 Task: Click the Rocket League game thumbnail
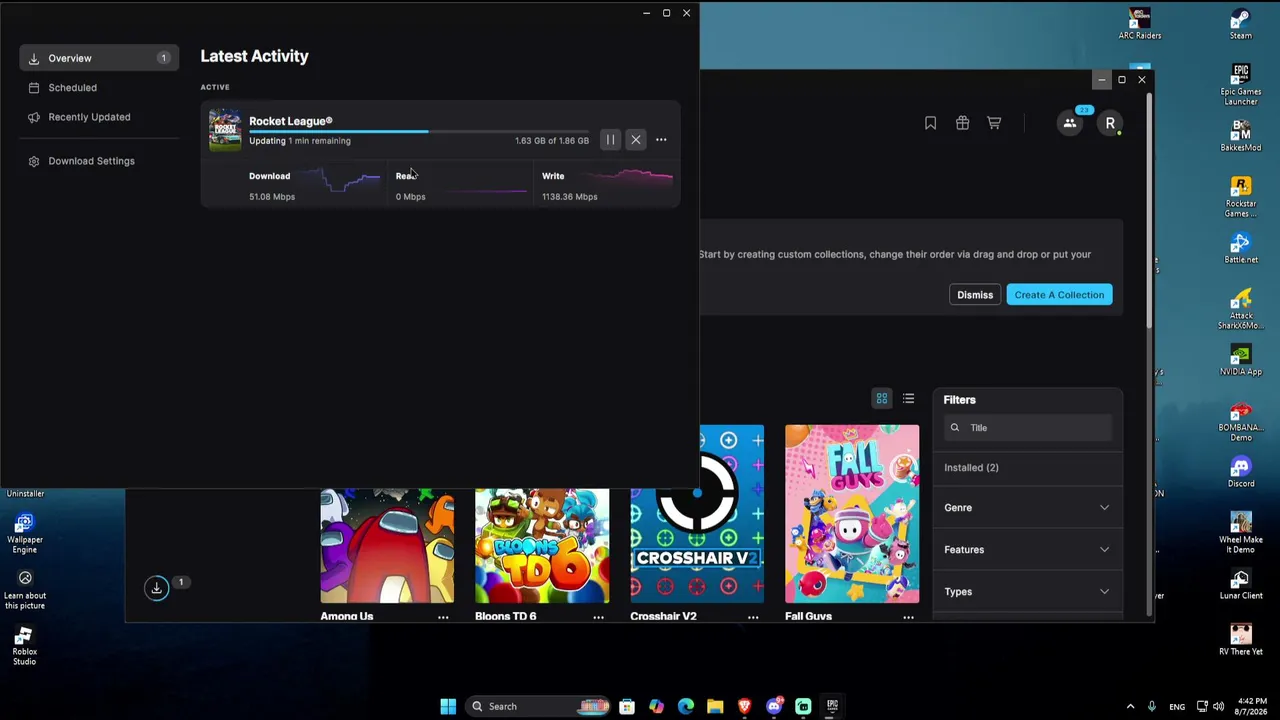(225, 130)
